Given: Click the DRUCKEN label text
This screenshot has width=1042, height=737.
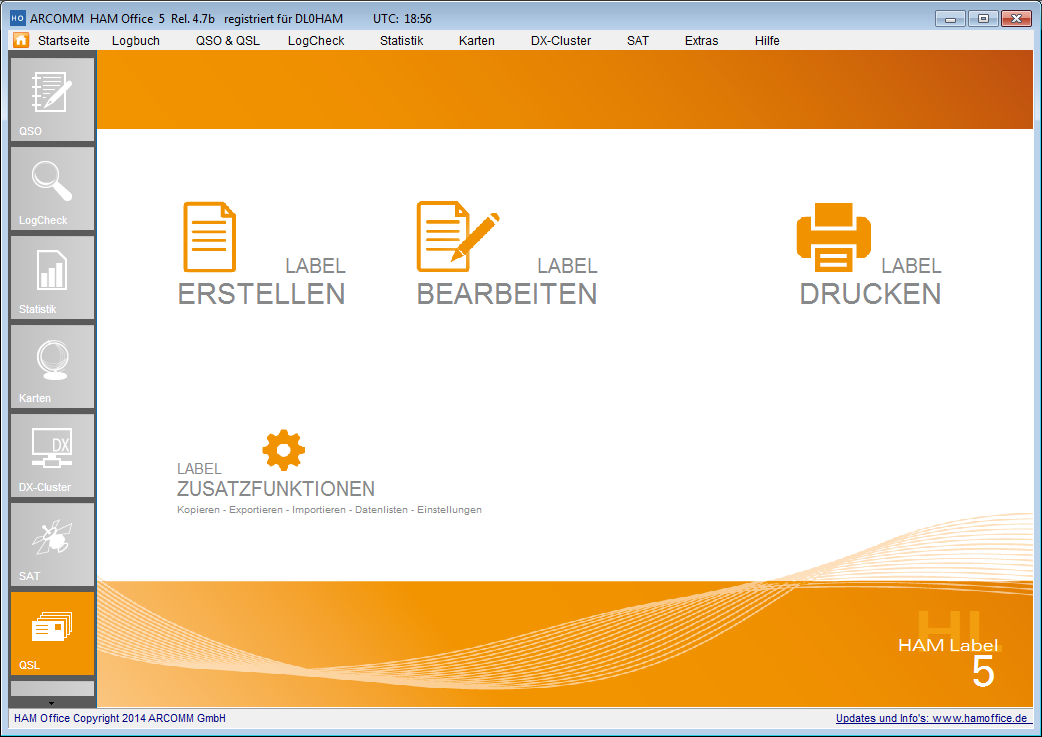Looking at the screenshot, I should point(870,294).
